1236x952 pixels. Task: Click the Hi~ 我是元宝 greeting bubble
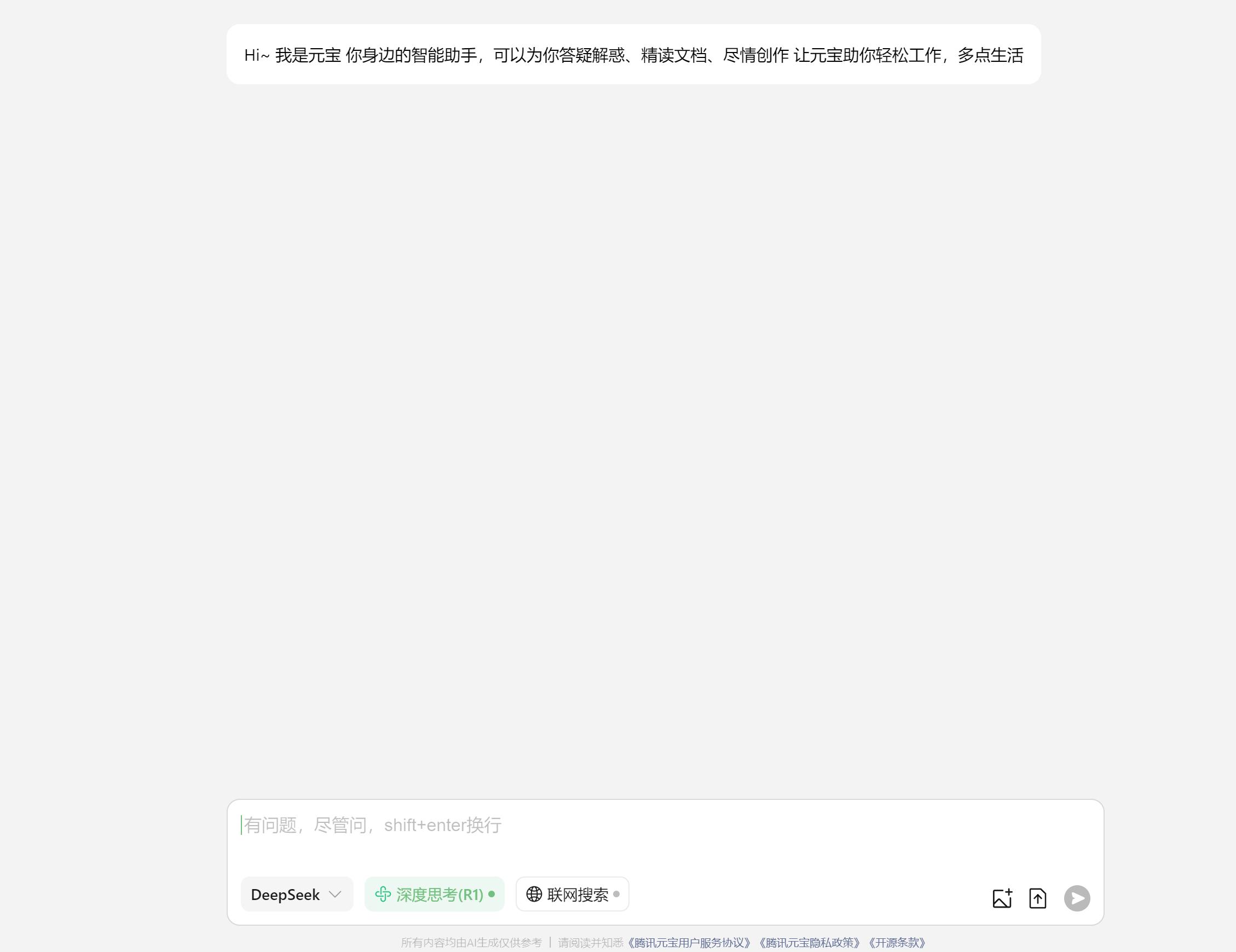coord(633,55)
